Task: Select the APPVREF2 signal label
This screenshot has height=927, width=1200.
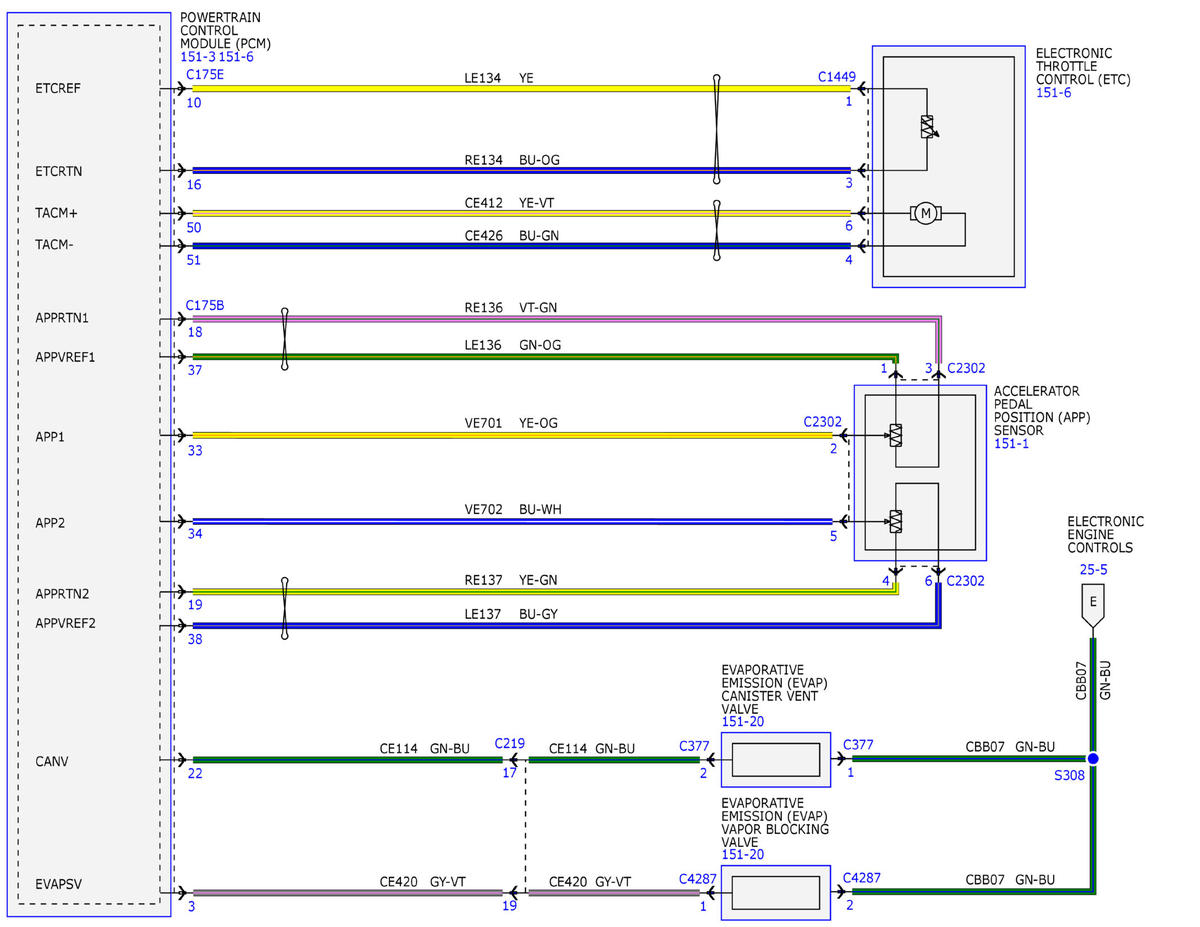Action: tap(65, 623)
